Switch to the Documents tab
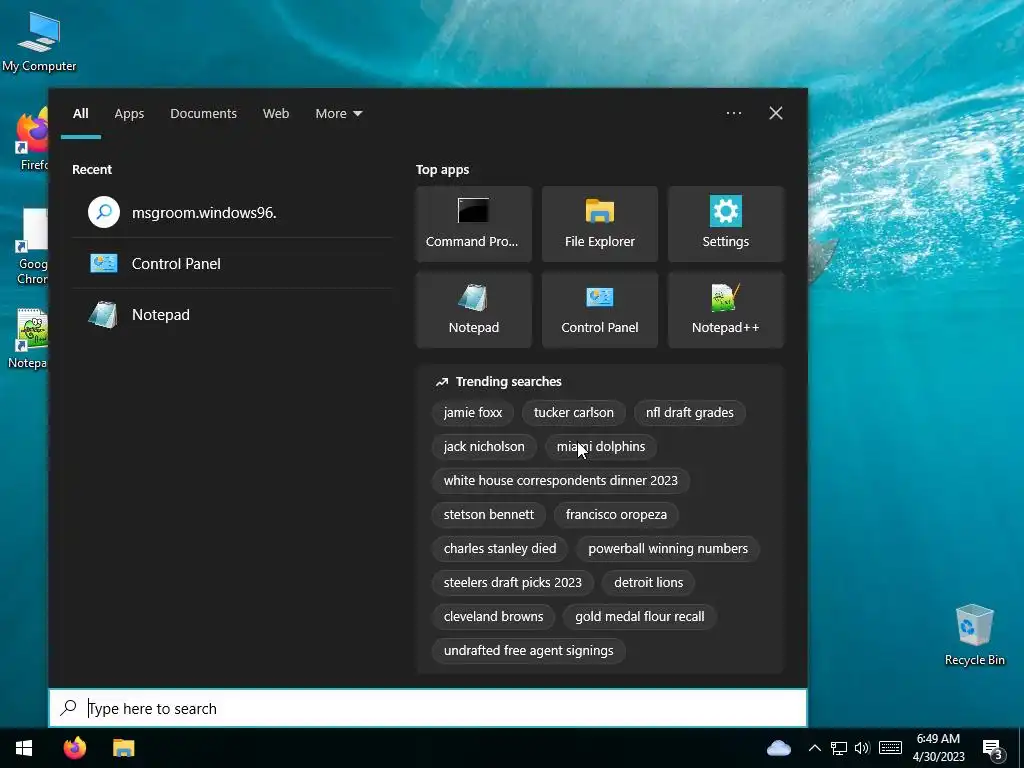 203,114
